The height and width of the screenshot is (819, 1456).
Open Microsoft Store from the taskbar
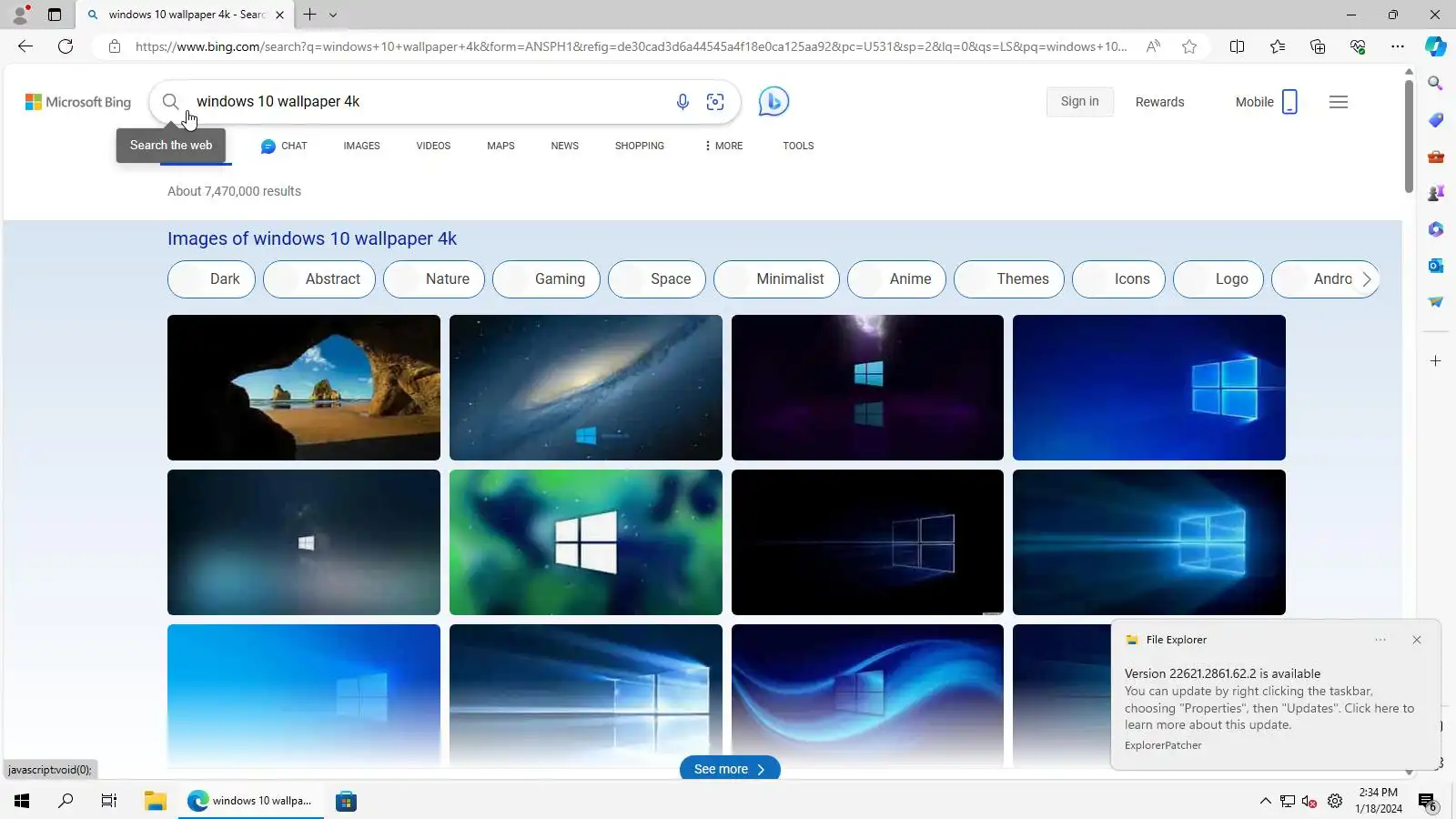click(346, 801)
